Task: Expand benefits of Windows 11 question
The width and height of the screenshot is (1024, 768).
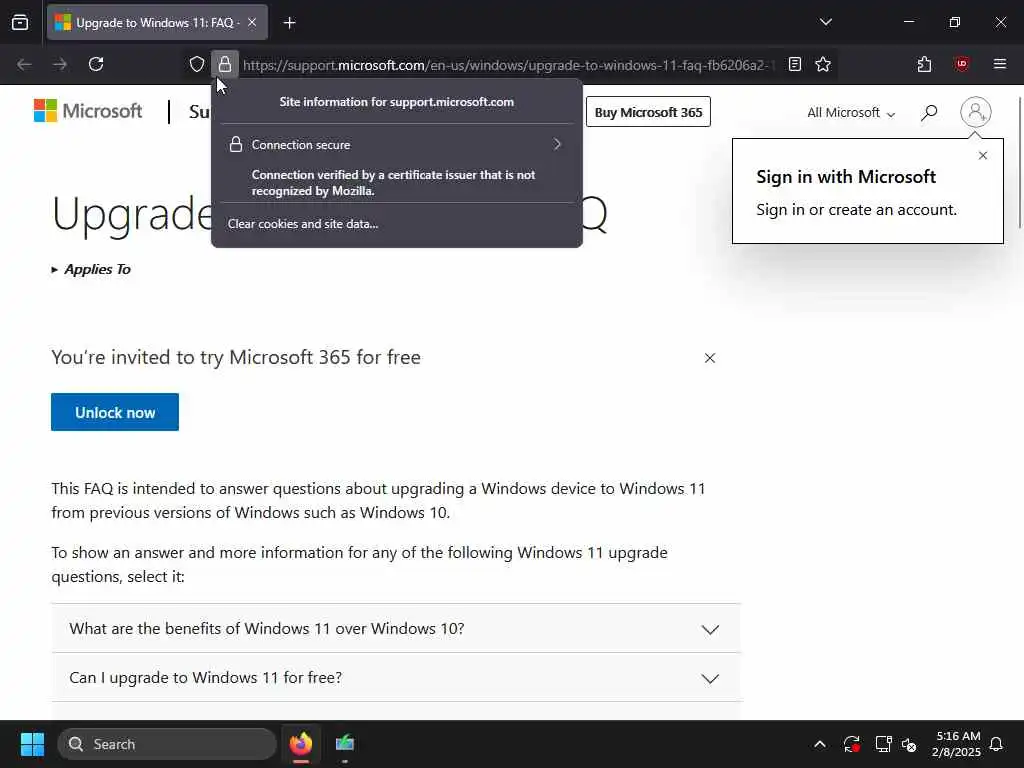Action: [x=396, y=628]
